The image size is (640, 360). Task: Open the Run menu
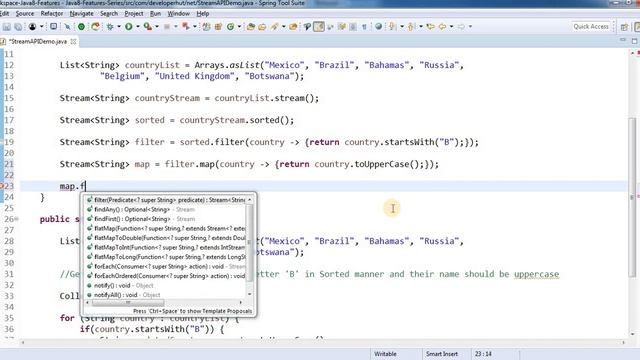click(x=156, y=13)
